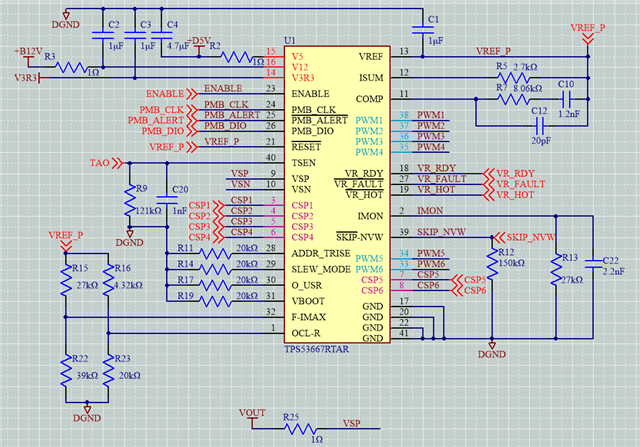Viewport: 640px width, 447px height.
Task: Select capacitor C12 20pF symbol
Action: 540,126
